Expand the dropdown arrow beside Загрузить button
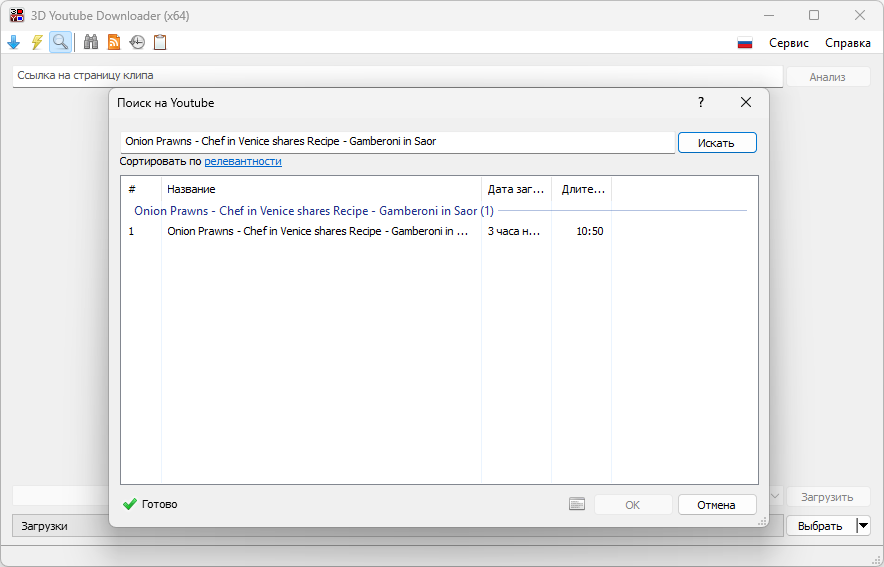The image size is (884, 567). pos(775,497)
